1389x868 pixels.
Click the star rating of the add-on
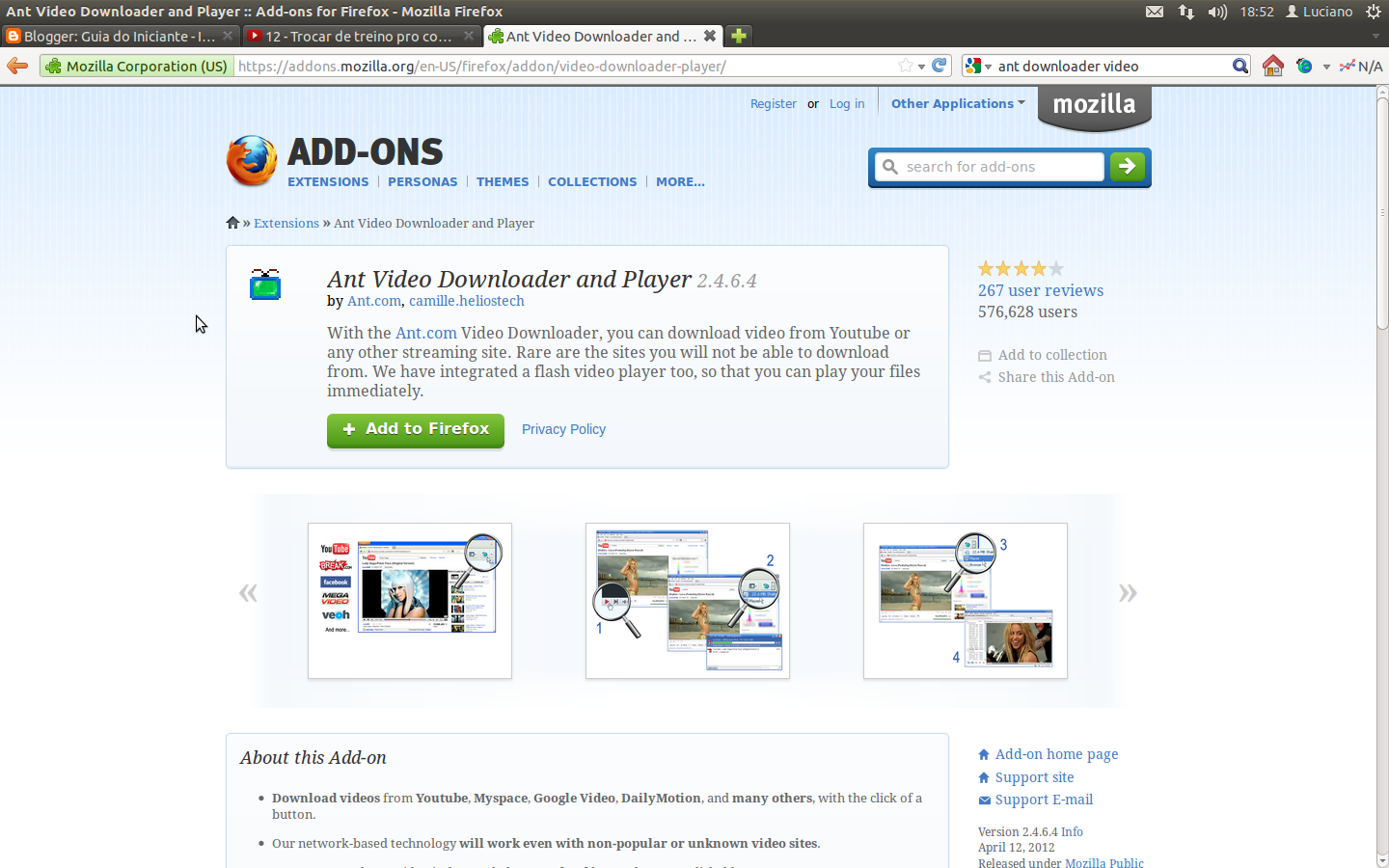coord(1021,269)
